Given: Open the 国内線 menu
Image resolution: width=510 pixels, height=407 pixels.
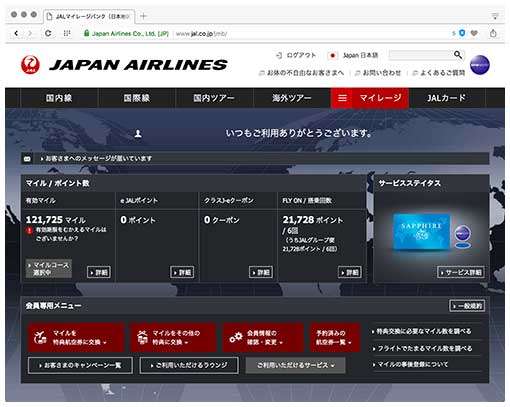Looking at the screenshot, I should click(59, 98).
